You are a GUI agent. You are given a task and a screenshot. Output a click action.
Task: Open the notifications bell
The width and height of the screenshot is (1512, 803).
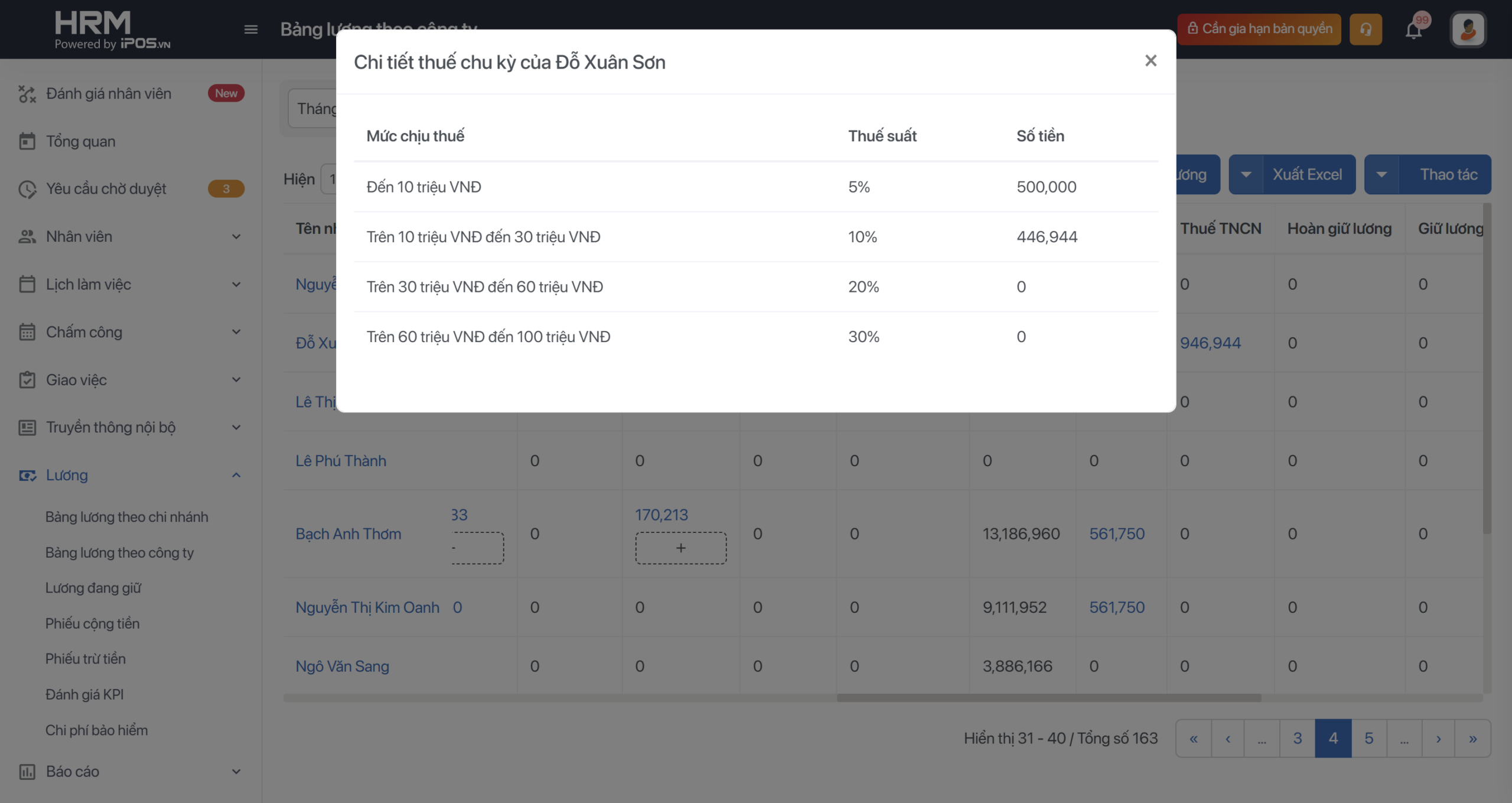click(x=1413, y=30)
